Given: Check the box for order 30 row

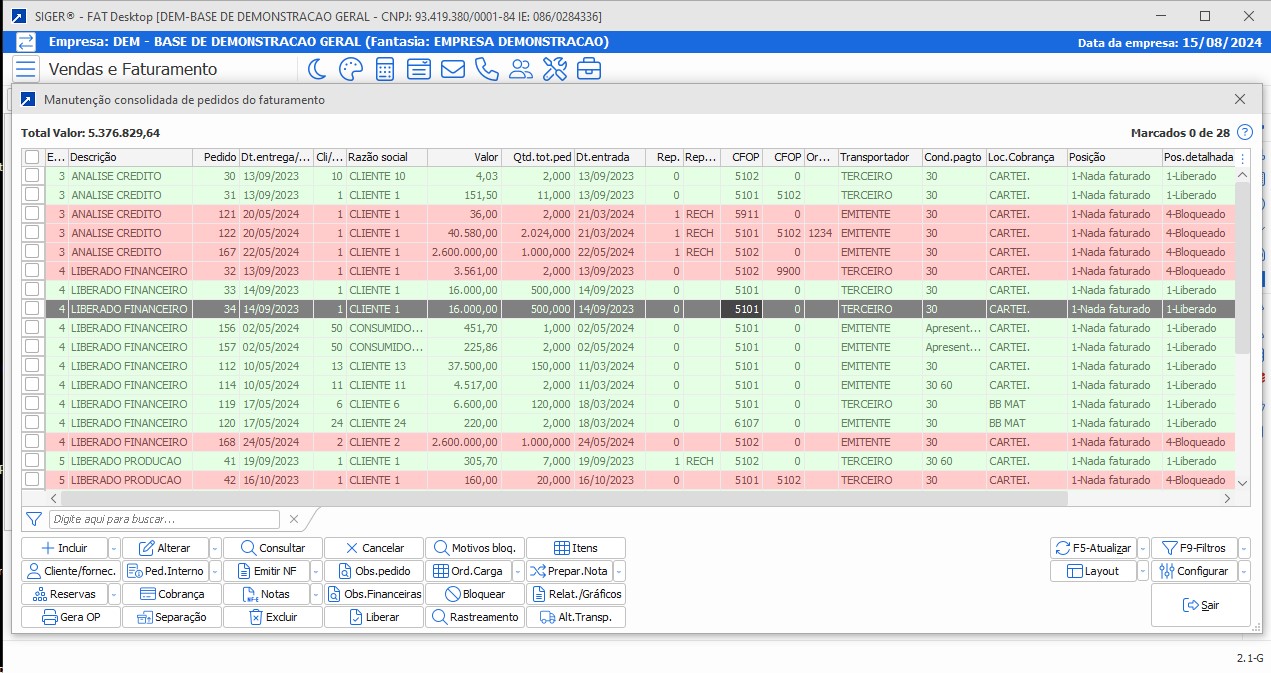Looking at the screenshot, I should pyautogui.click(x=33, y=176).
